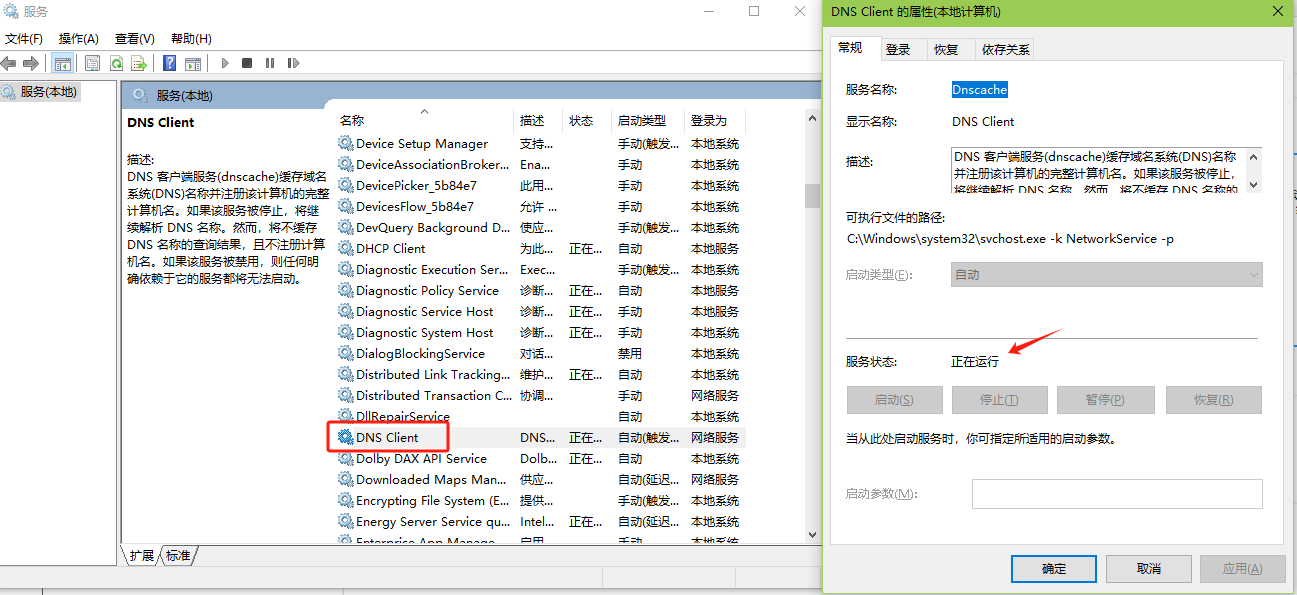Click the 名称 column header to sort
The height and width of the screenshot is (595, 1297).
352,120
